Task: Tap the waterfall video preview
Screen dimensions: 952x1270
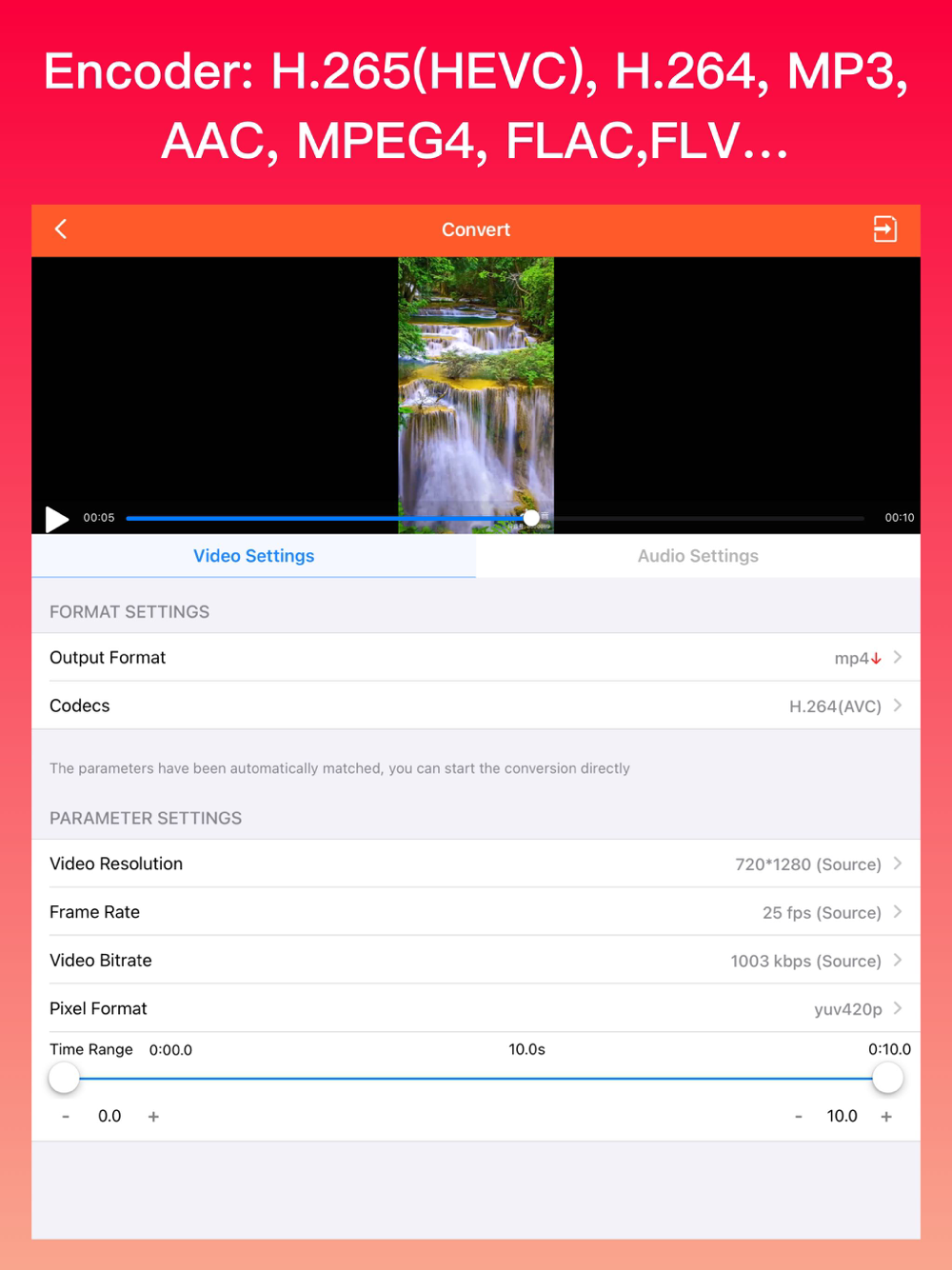Action: pyautogui.click(x=476, y=395)
